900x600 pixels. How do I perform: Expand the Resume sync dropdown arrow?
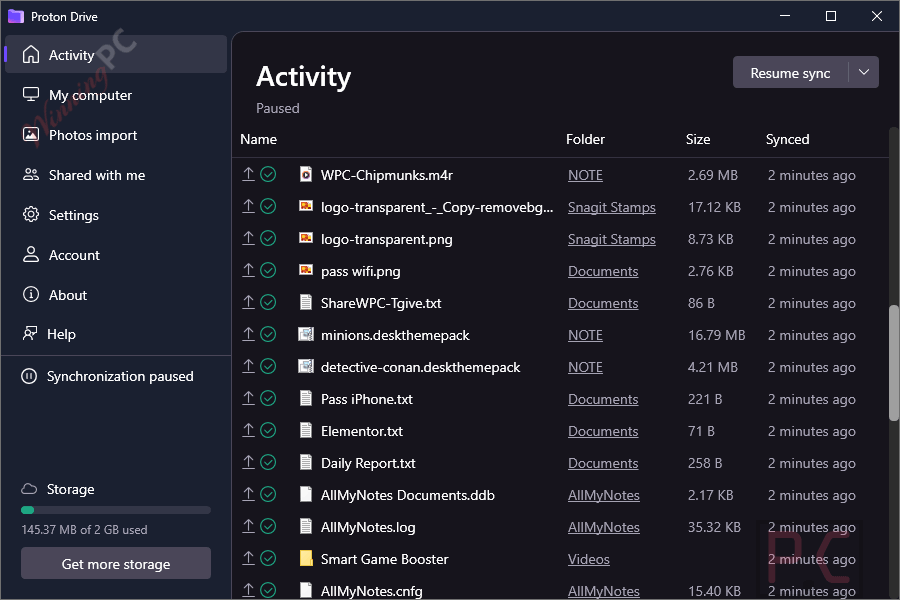(864, 72)
